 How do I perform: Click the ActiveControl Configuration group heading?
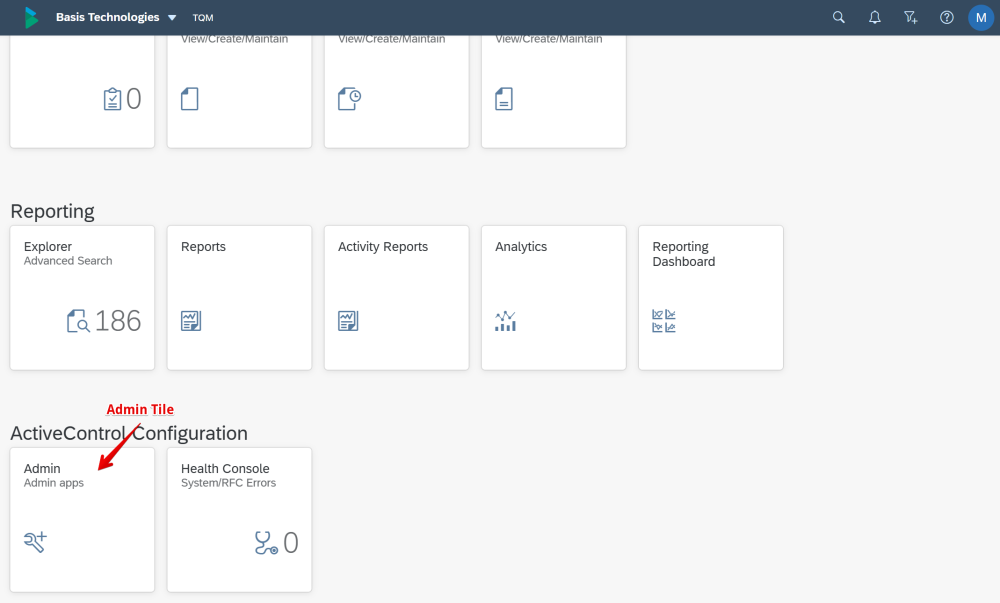(129, 433)
